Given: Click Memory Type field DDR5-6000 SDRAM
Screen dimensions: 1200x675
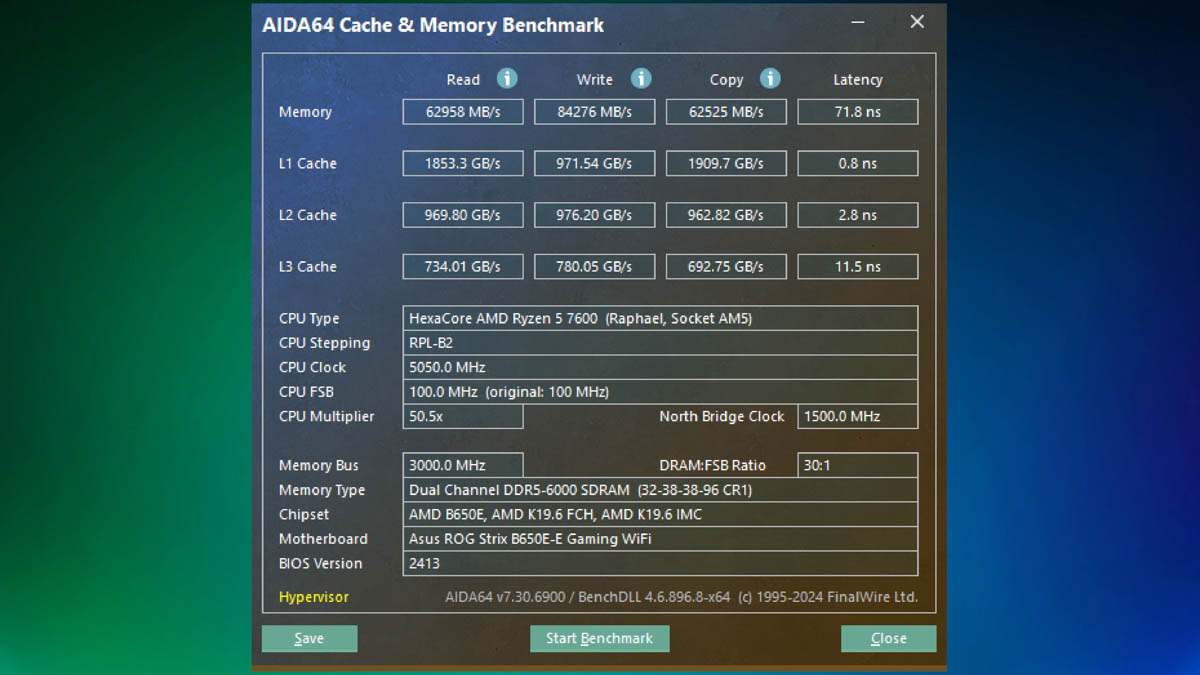Looking at the screenshot, I should point(660,490).
